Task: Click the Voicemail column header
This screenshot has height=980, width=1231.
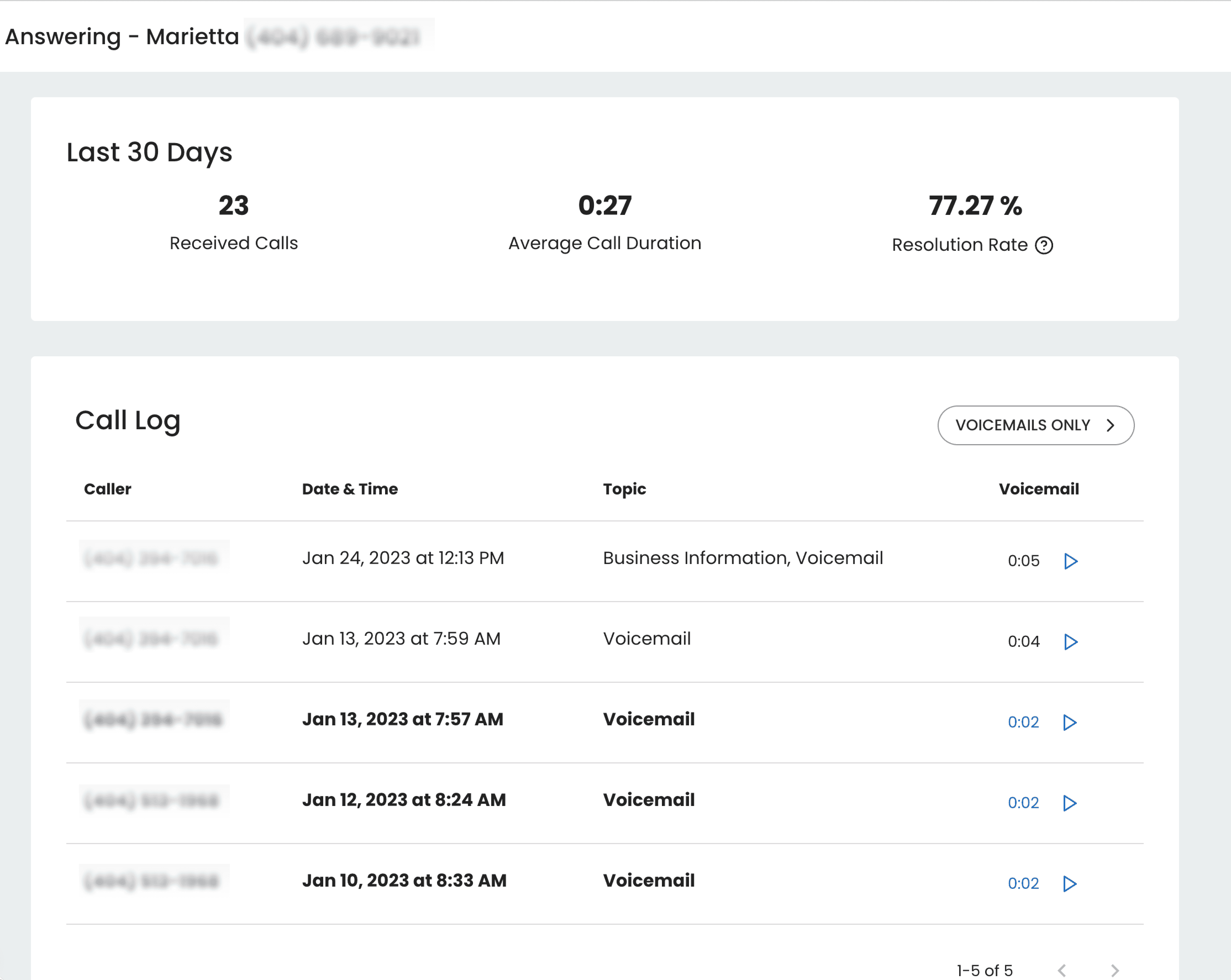Action: pyautogui.click(x=1038, y=489)
